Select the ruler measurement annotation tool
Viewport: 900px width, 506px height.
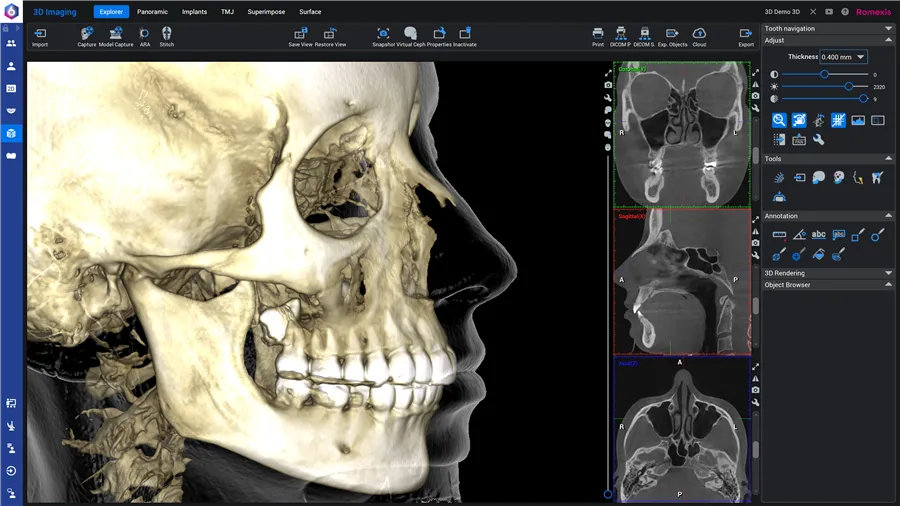[x=779, y=235]
